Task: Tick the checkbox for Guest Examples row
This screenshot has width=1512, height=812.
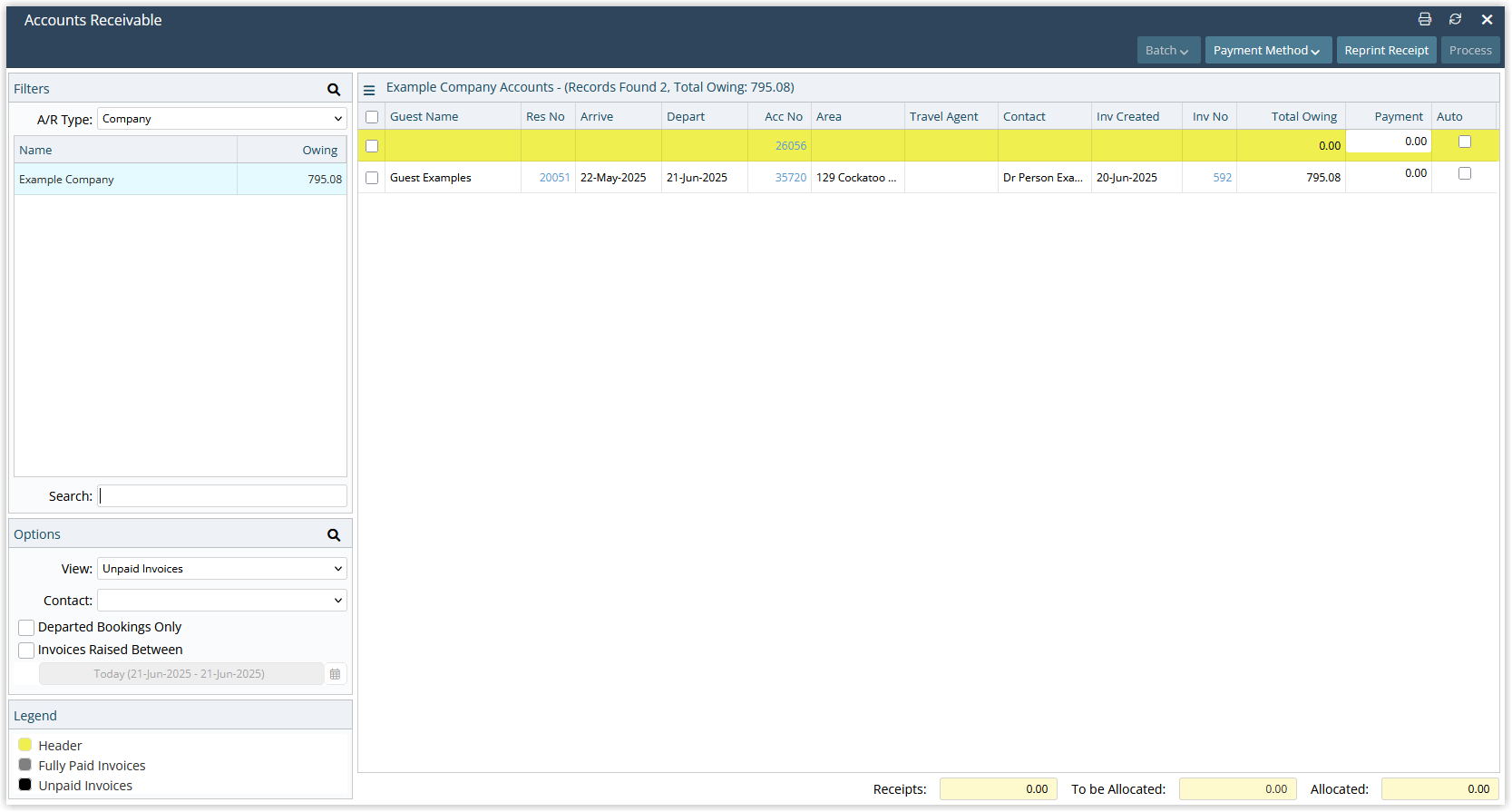Action: pos(372,178)
